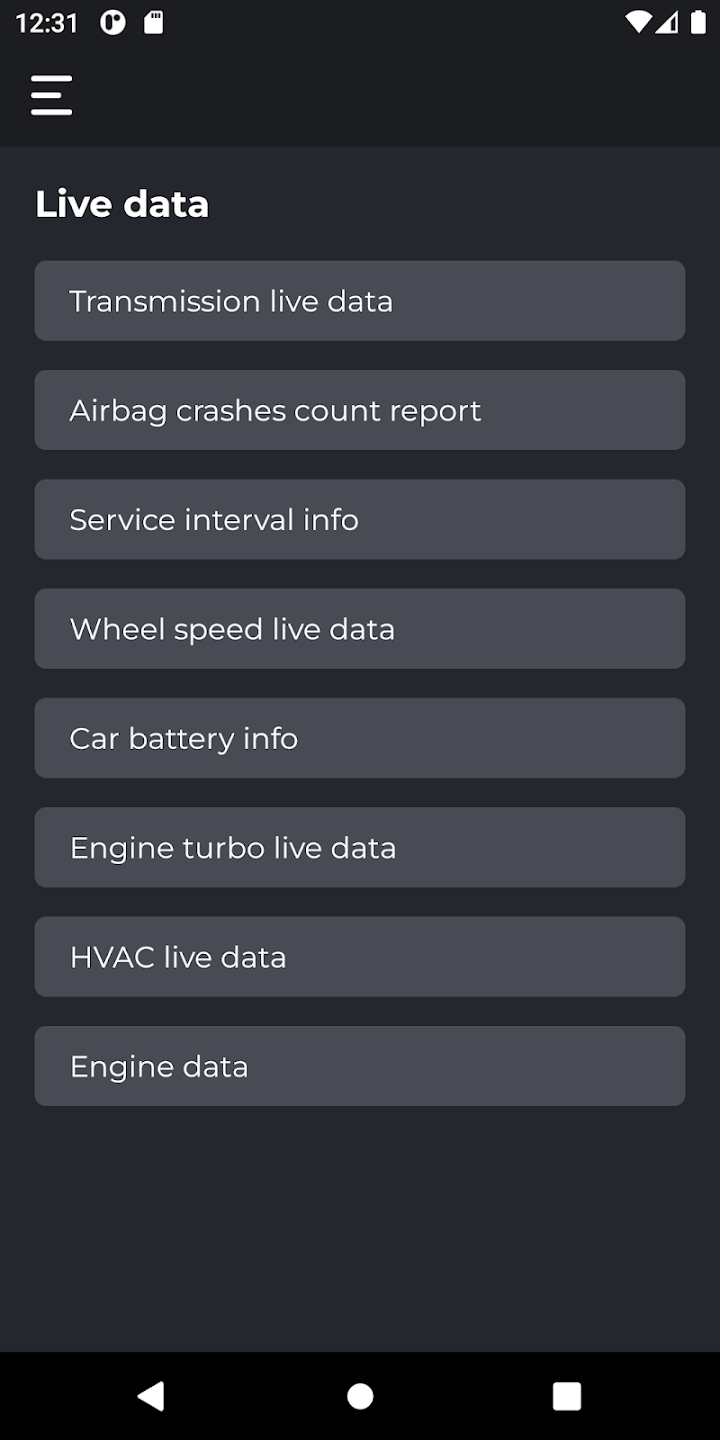The image size is (720, 1440).
Task: Select Service interval info
Action: (360, 519)
